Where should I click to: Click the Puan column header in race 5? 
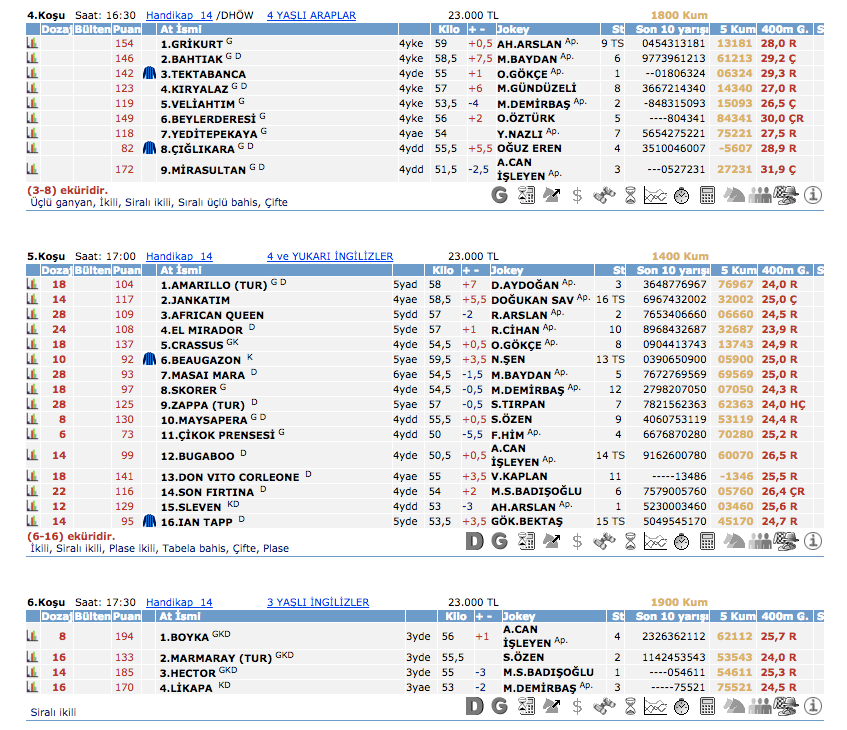[125, 270]
